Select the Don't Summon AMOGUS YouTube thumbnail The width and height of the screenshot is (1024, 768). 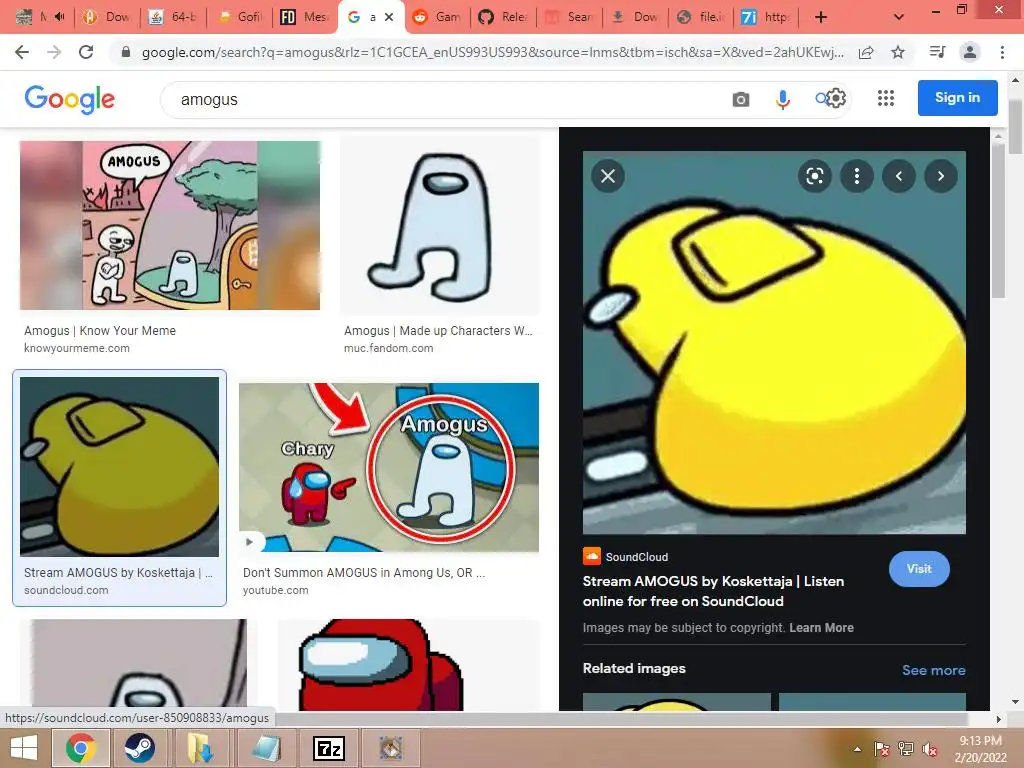click(389, 468)
